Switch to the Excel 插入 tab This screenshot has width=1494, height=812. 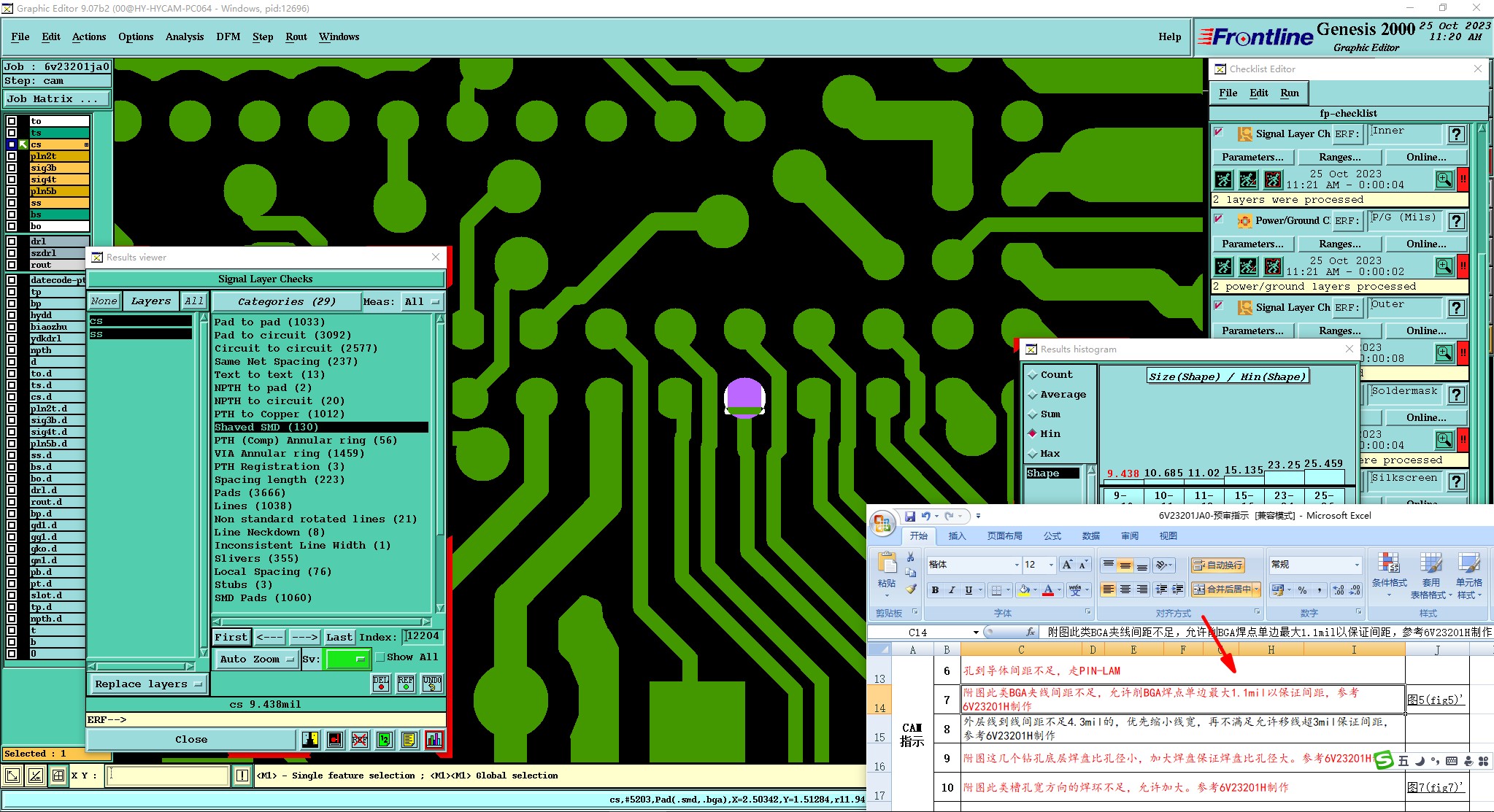[957, 536]
